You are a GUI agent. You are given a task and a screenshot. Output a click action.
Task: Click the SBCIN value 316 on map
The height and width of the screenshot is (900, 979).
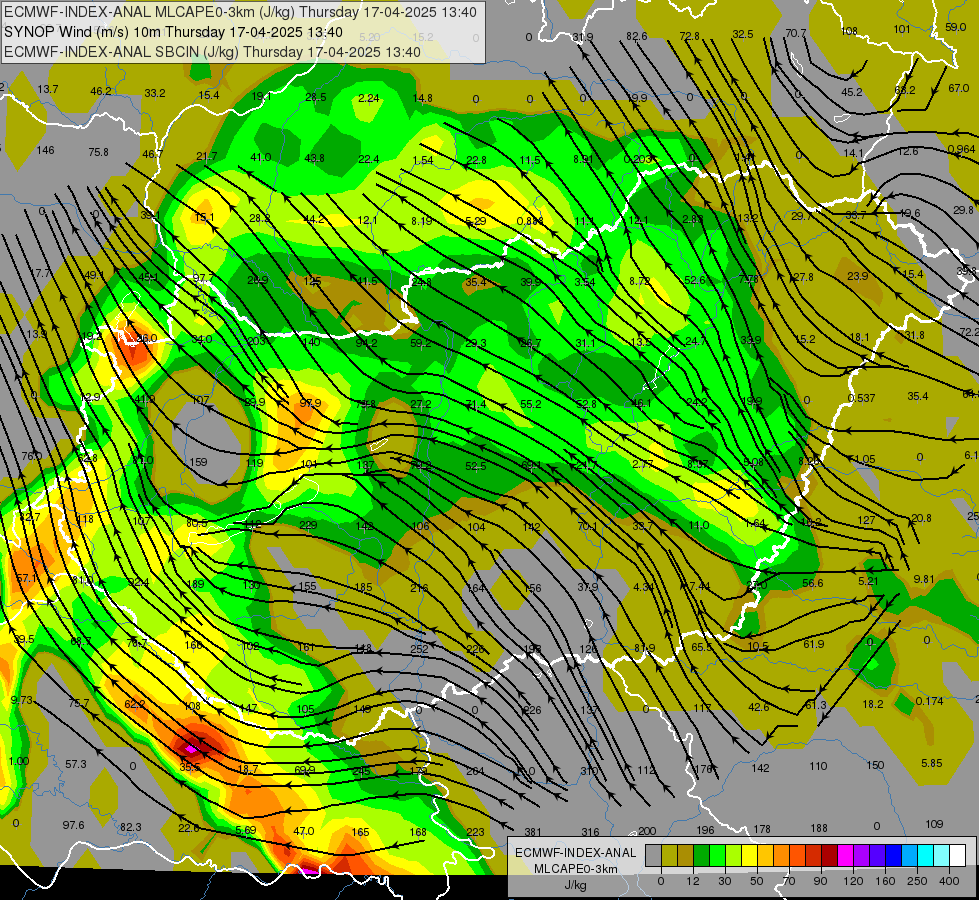click(x=590, y=831)
